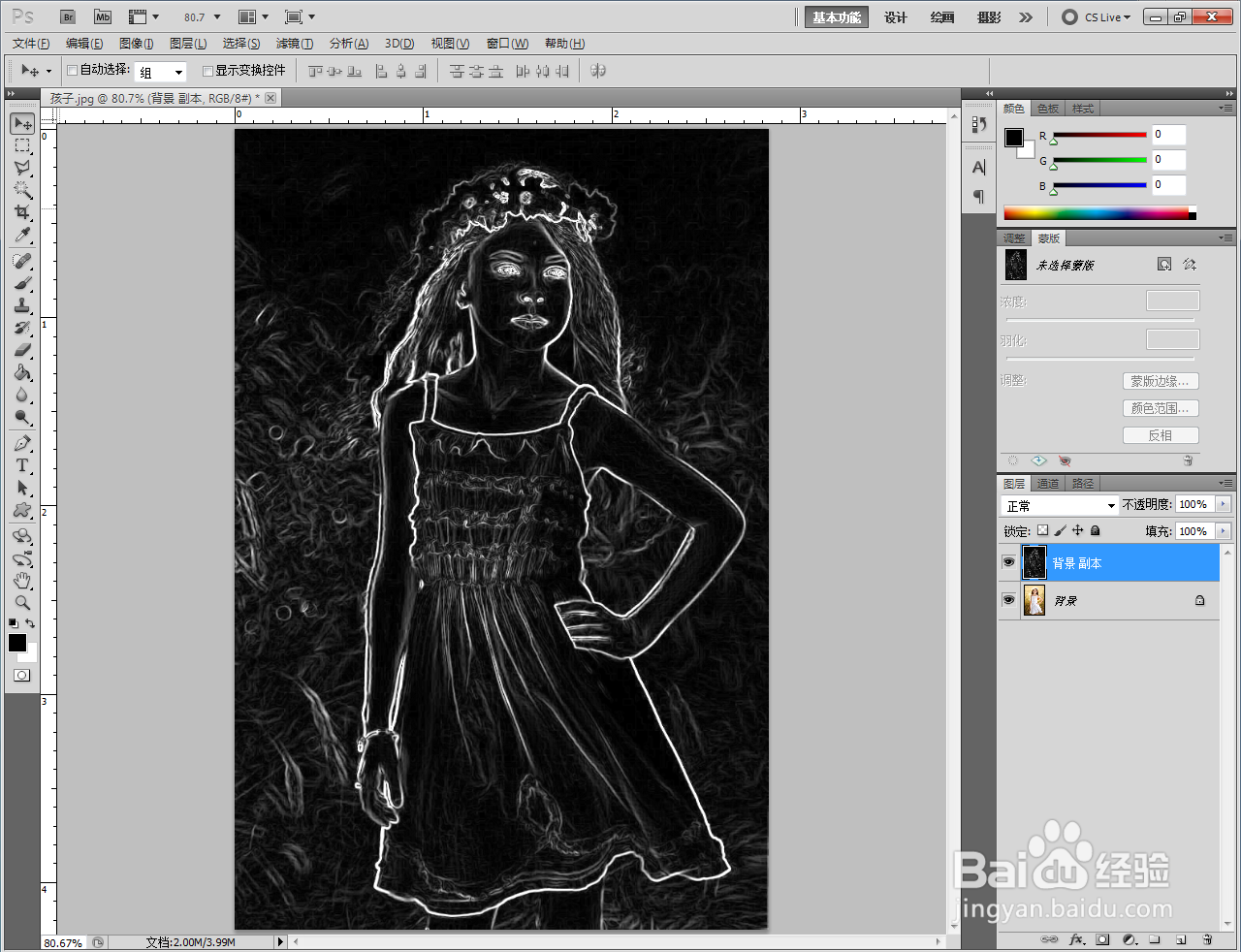Select the Move tool

22,123
